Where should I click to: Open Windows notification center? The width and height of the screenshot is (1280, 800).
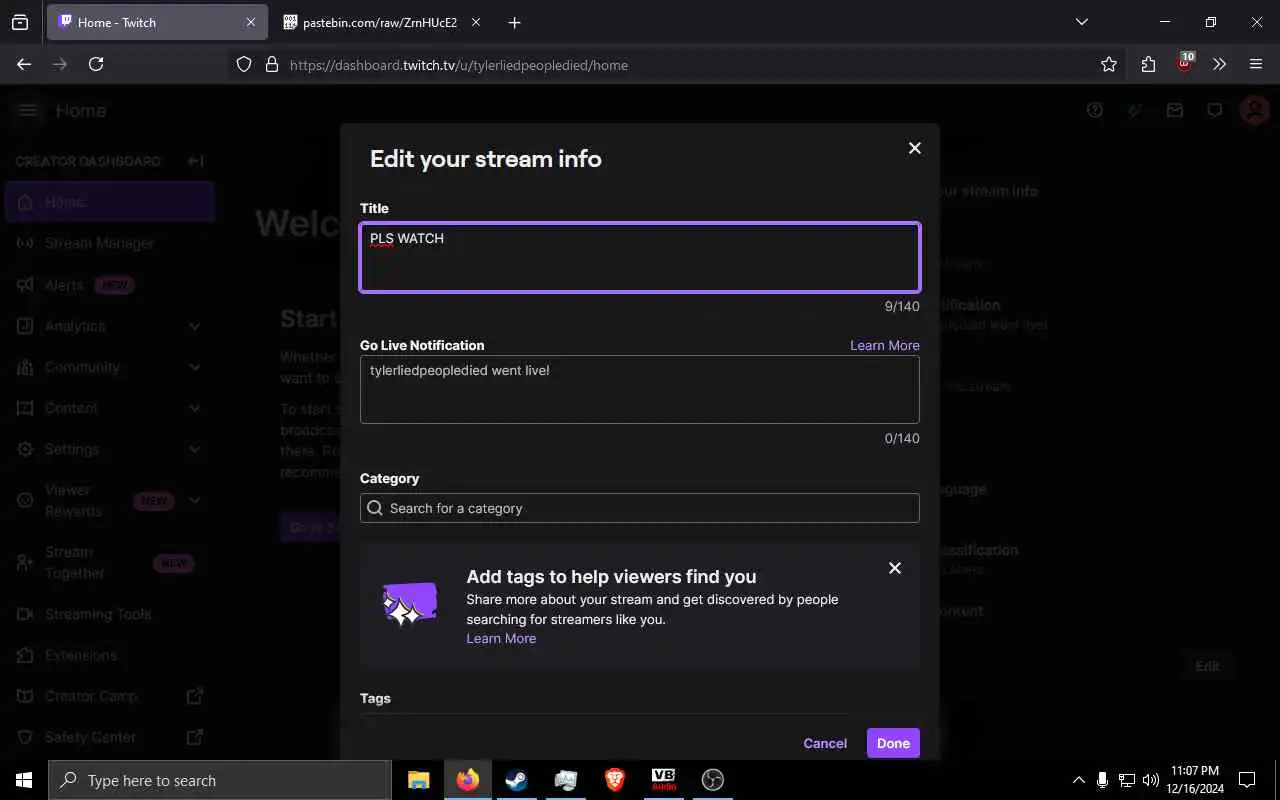pyautogui.click(x=1247, y=780)
